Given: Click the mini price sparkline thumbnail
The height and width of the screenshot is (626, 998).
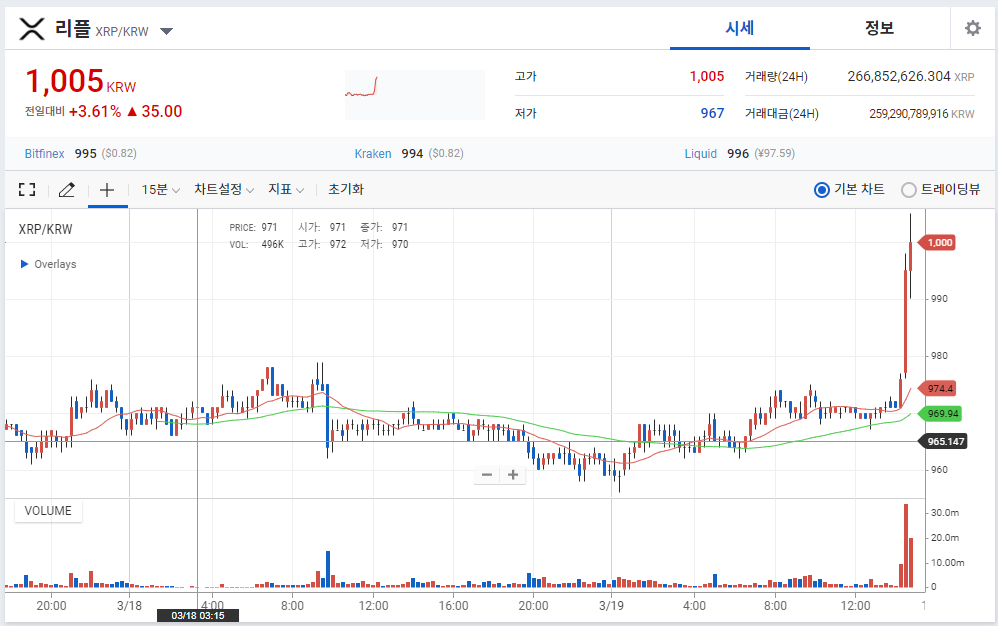Looking at the screenshot, I should coord(415,95).
